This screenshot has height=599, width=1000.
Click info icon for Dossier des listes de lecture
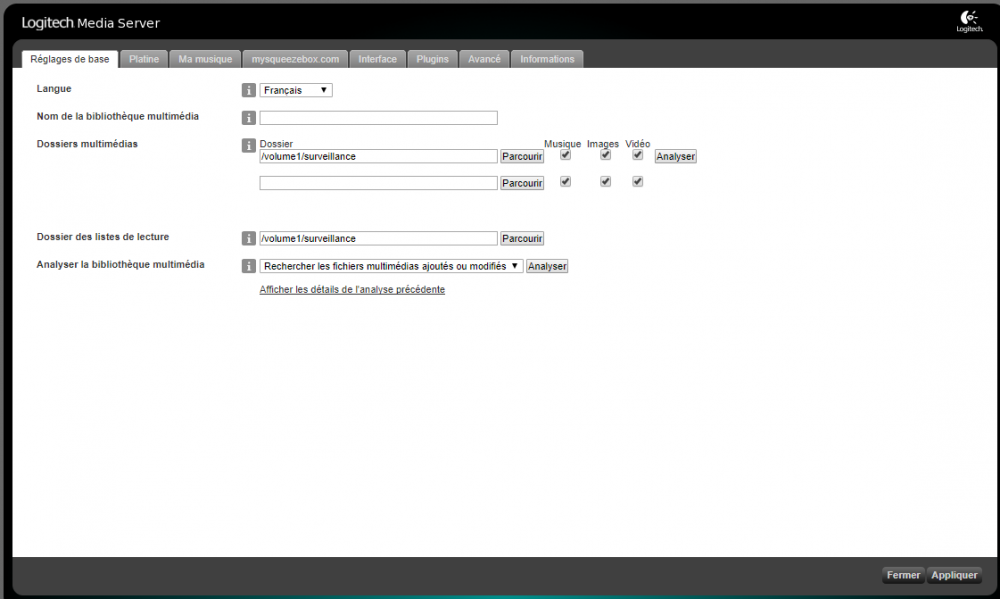point(249,238)
